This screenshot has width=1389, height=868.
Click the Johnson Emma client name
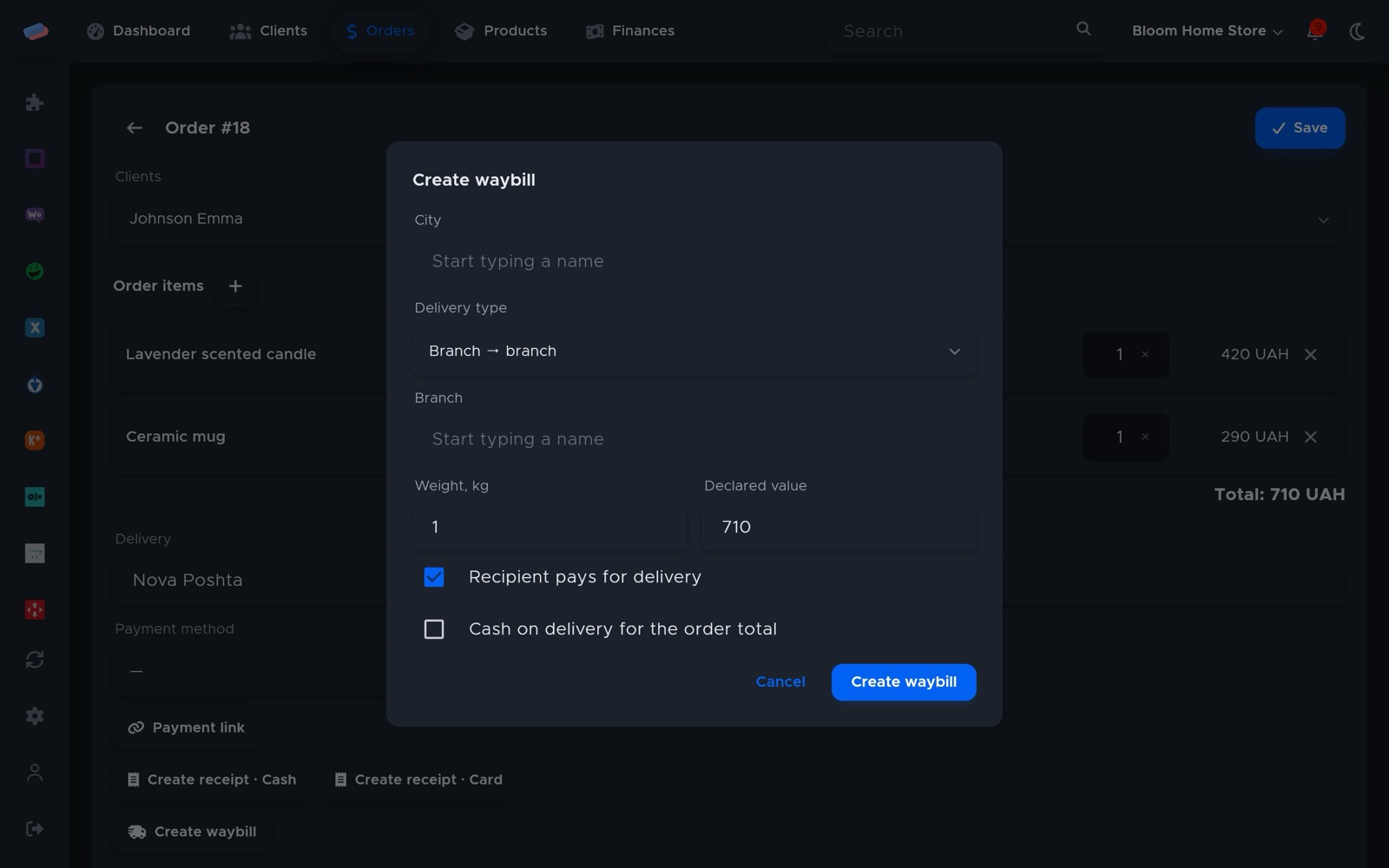click(186, 219)
